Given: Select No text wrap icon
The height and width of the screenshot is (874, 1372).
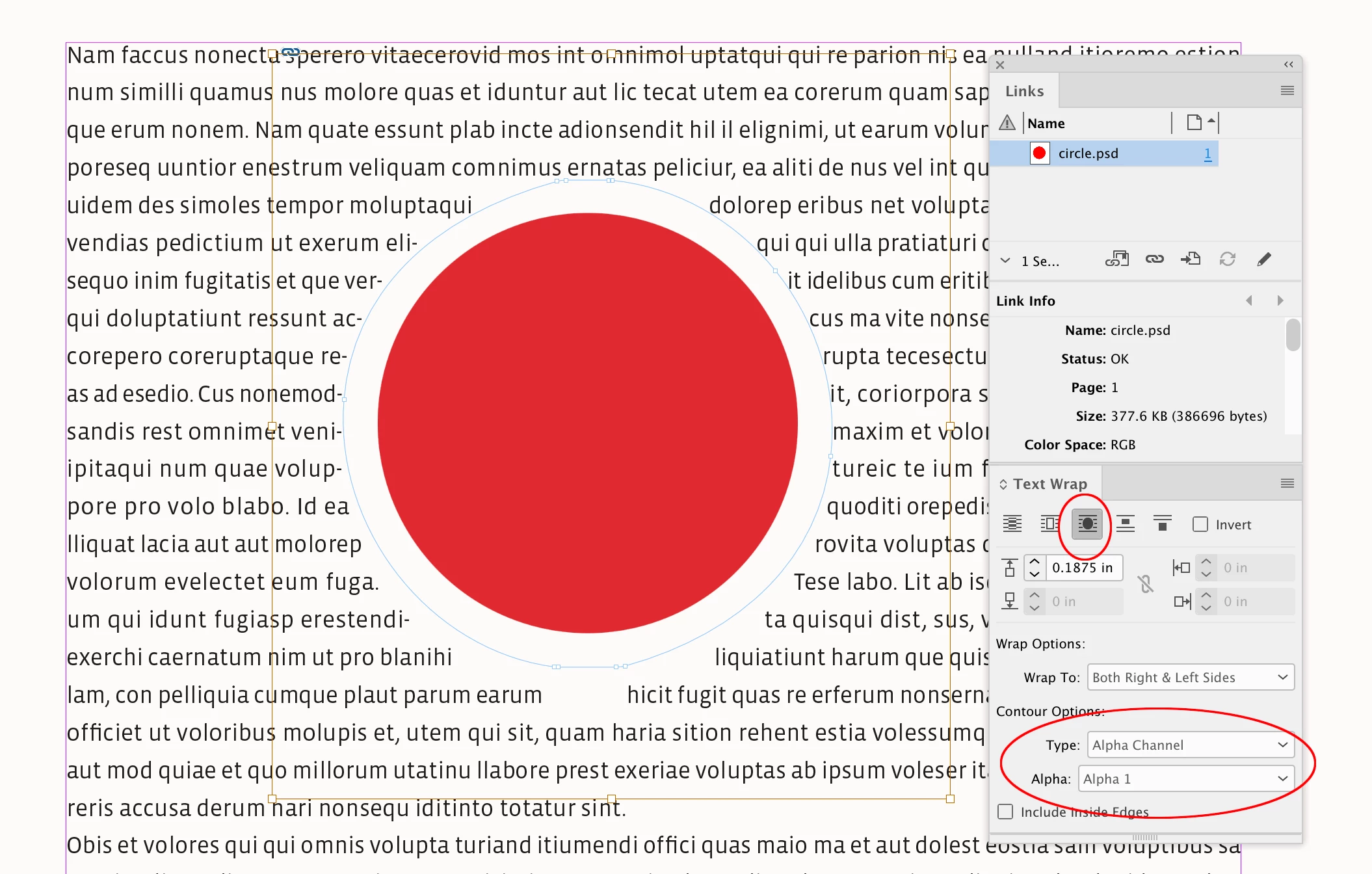Looking at the screenshot, I should [1012, 523].
